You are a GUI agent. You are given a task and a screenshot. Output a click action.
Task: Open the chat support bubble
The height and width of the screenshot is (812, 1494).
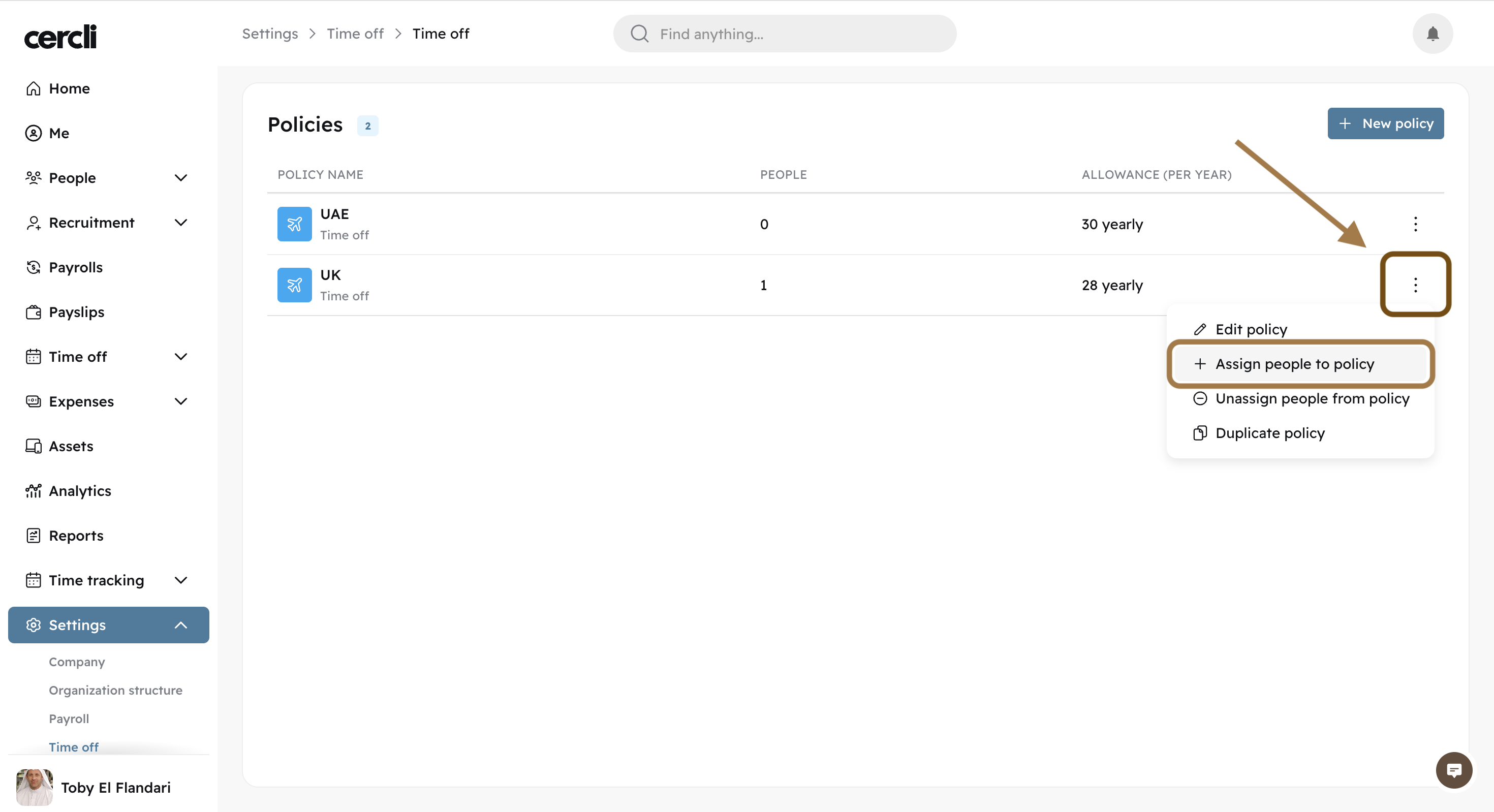pos(1453,770)
